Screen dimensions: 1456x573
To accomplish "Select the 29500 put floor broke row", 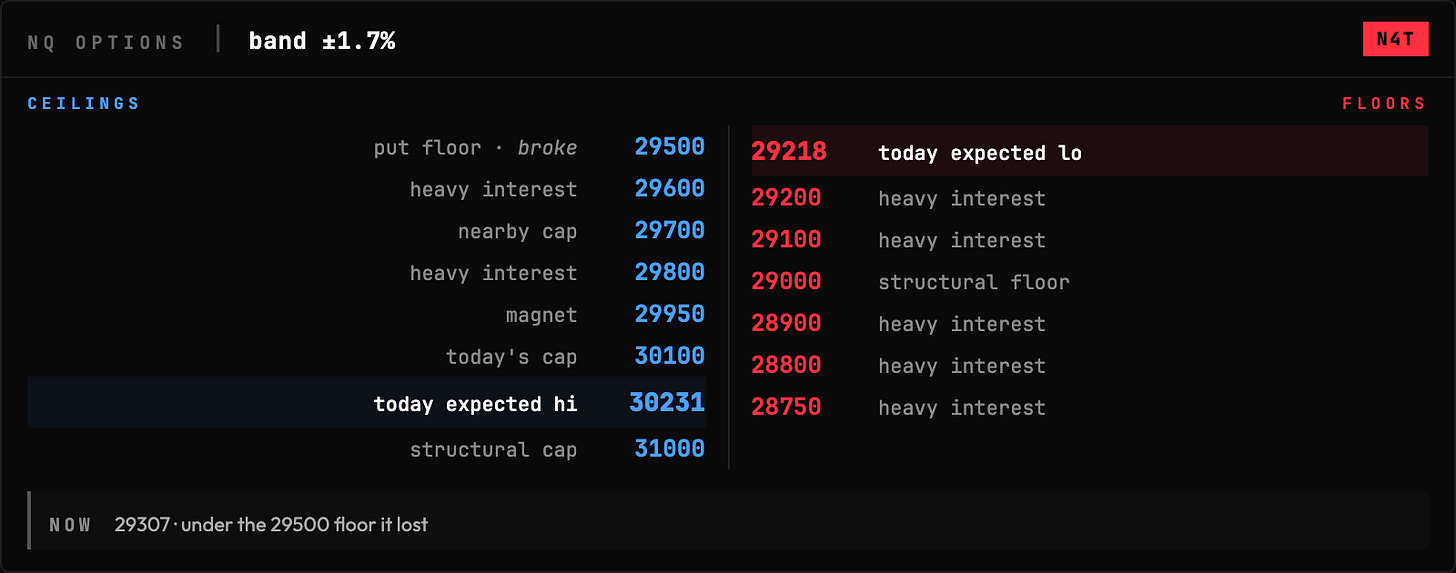I will (x=367, y=147).
